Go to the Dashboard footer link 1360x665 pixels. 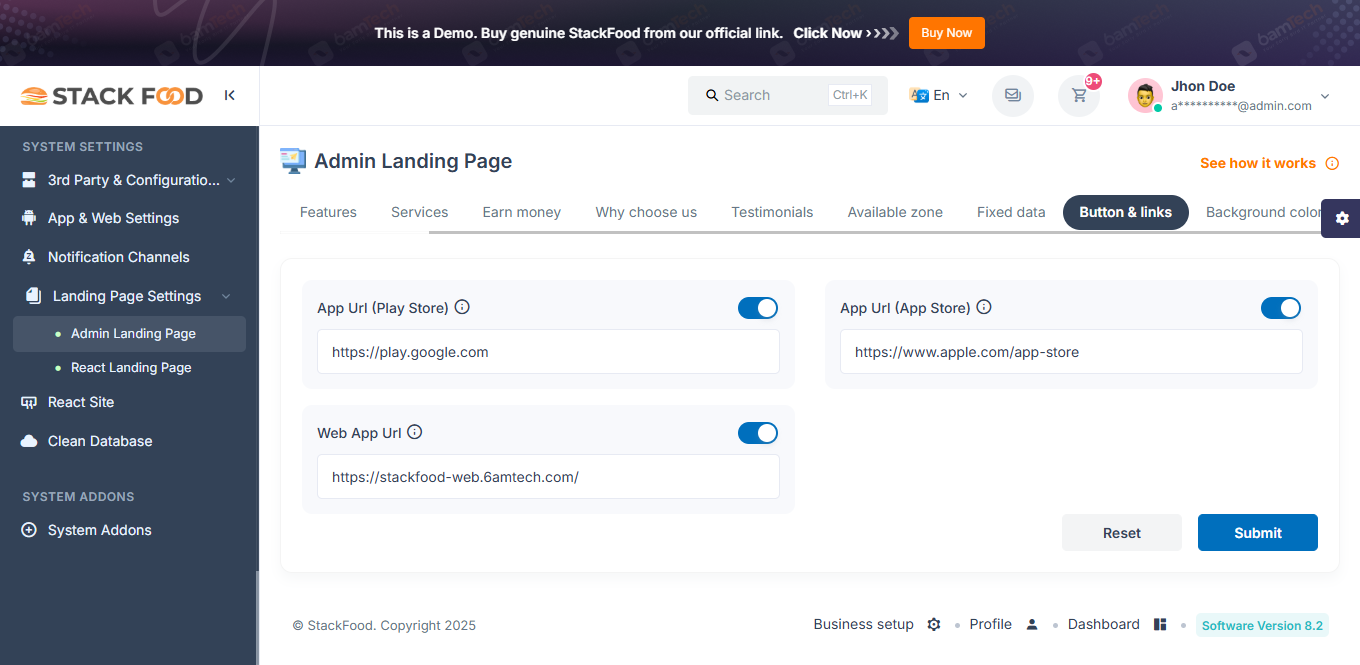tap(1104, 624)
